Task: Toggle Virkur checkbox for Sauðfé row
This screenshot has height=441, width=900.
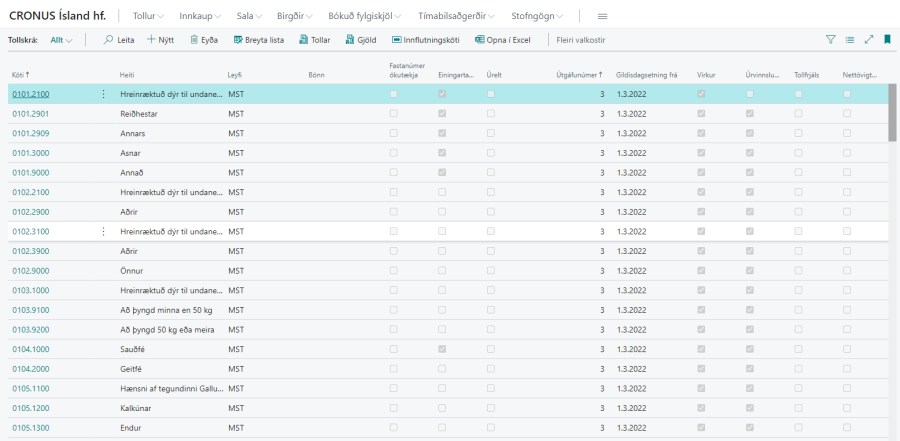Action: [701, 349]
